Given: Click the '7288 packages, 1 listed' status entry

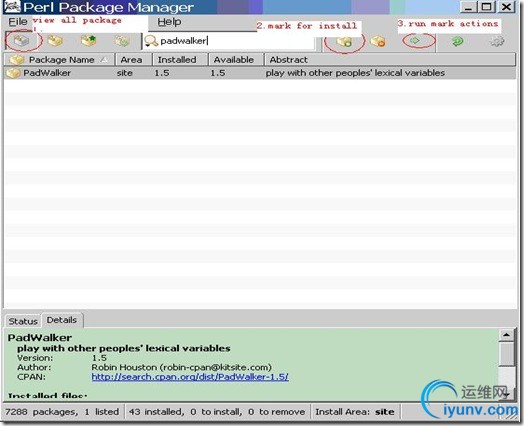Looking at the screenshot, I should (x=62, y=412).
